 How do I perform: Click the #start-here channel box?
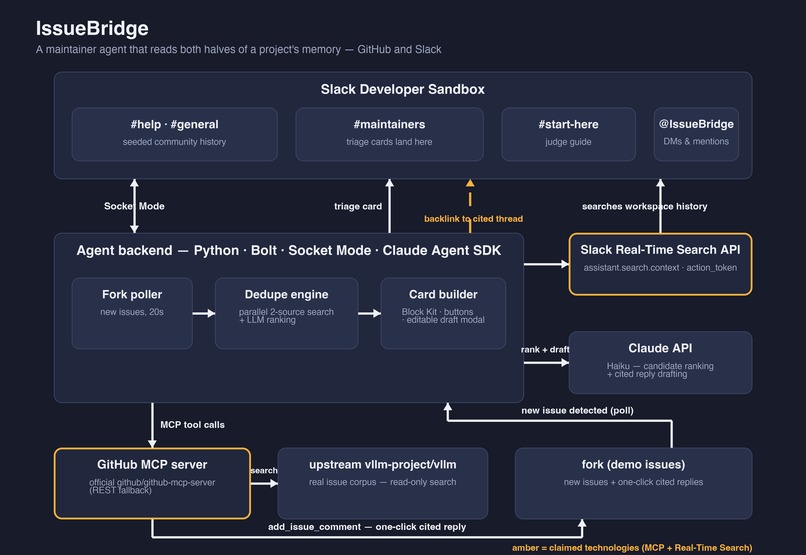(568, 134)
